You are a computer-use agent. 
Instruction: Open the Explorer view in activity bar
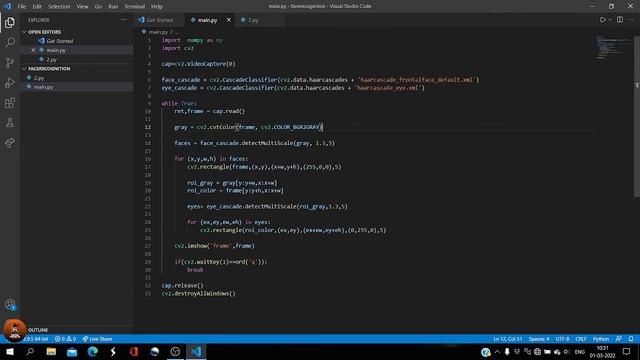(x=10, y=22)
